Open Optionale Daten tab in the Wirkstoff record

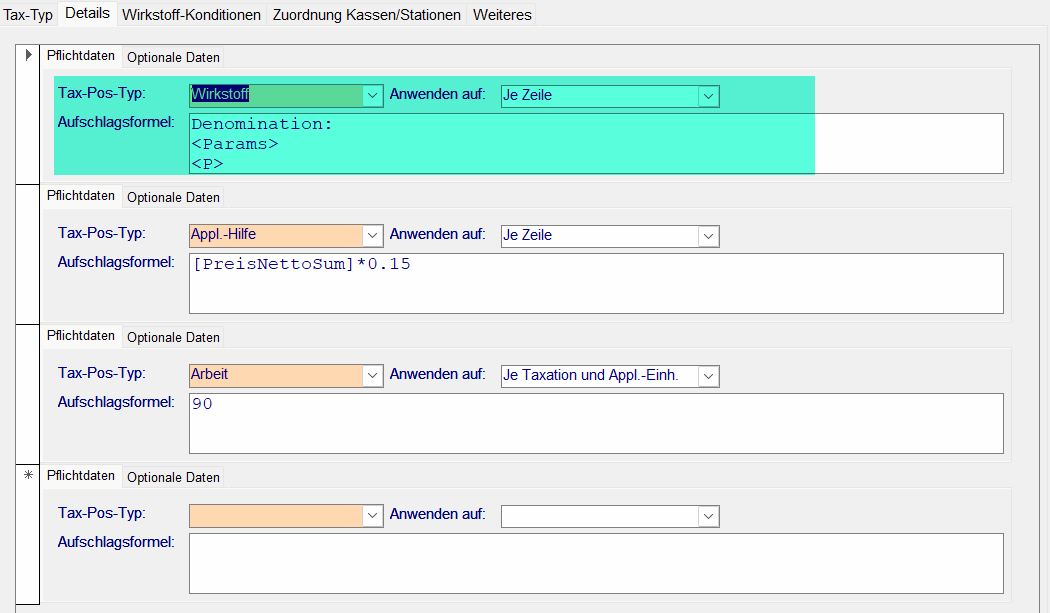173,57
